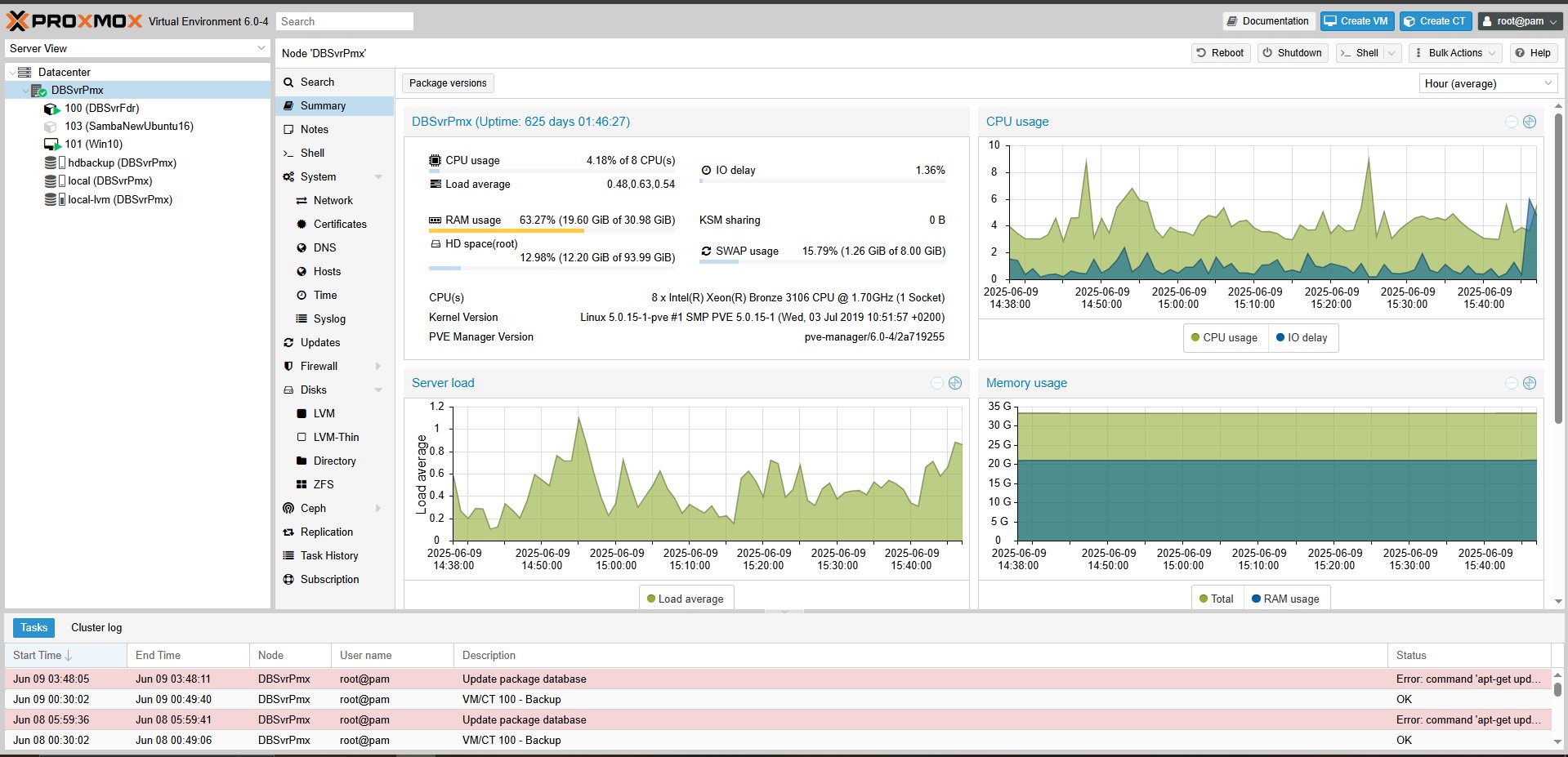Image resolution: width=1568 pixels, height=757 pixels.
Task: Click the undo-zoom icon on Server load chart
Action: tap(937, 383)
